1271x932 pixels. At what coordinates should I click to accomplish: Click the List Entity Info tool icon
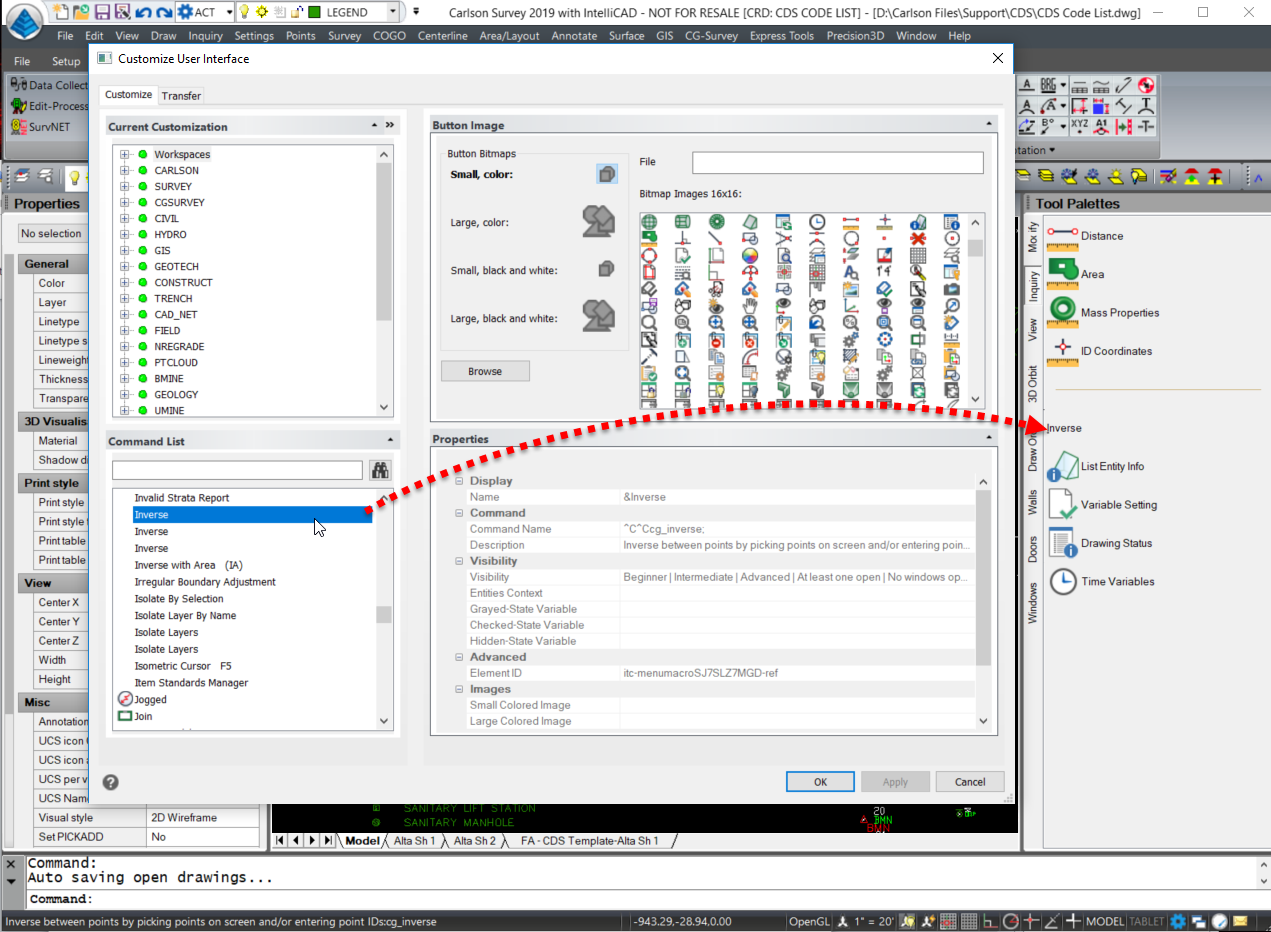coord(1062,466)
